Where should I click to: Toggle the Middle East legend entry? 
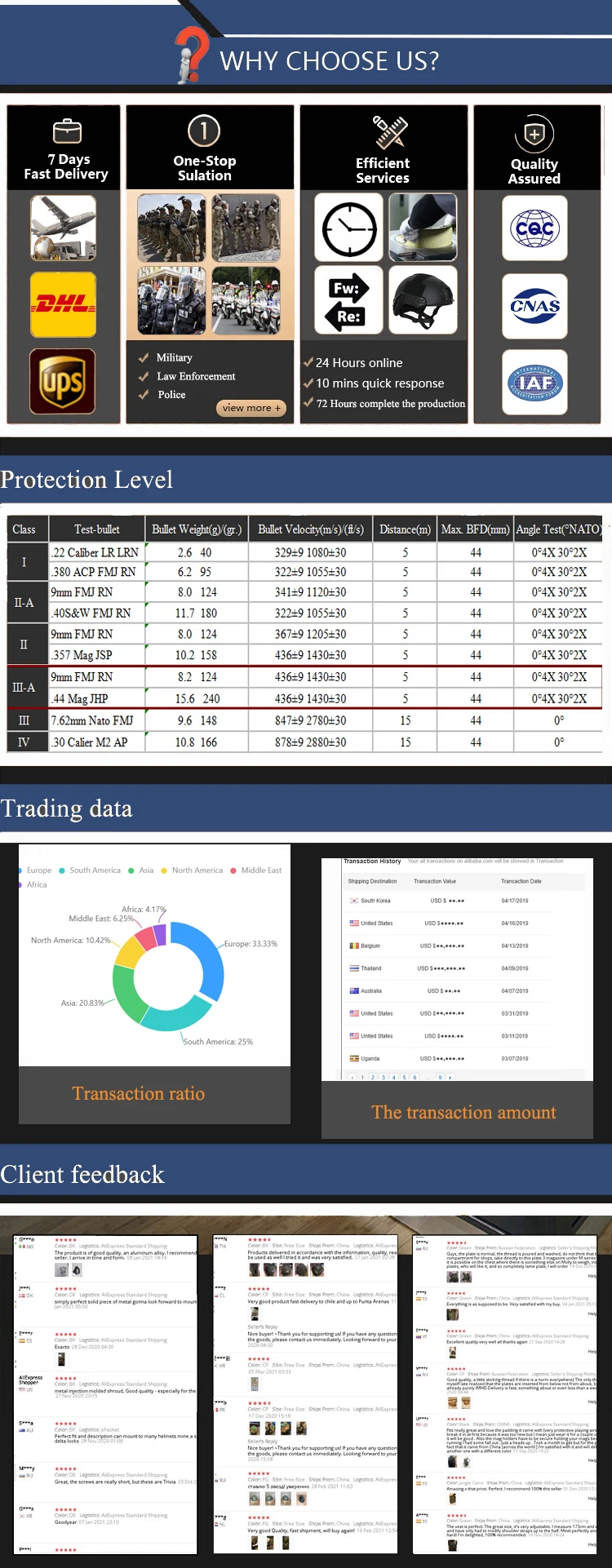tap(256, 870)
